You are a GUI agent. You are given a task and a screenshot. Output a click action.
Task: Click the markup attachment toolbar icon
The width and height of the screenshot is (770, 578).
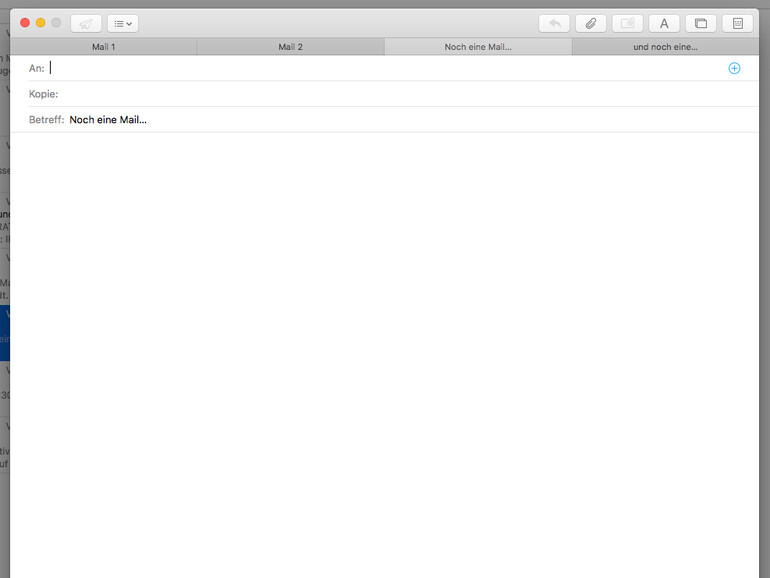(627, 24)
